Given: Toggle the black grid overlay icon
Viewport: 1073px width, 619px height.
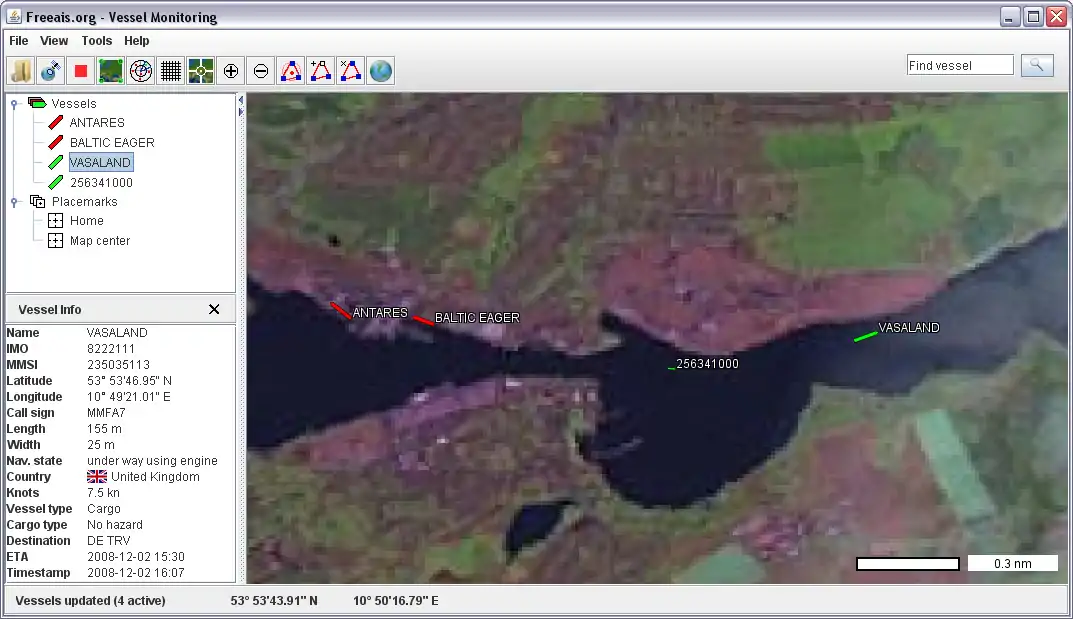Looking at the screenshot, I should click(x=171, y=70).
